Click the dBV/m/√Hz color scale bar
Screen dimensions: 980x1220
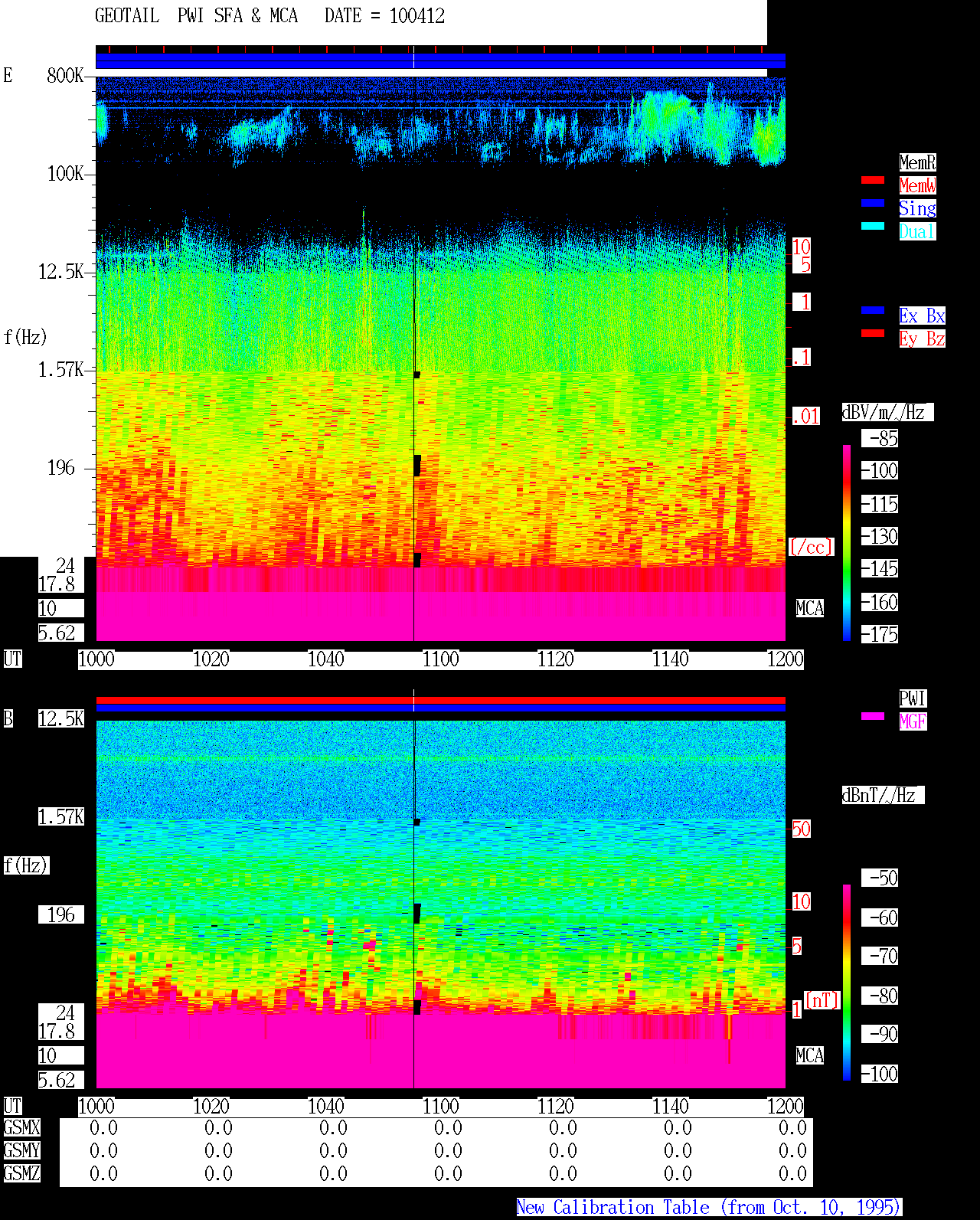pos(847,543)
